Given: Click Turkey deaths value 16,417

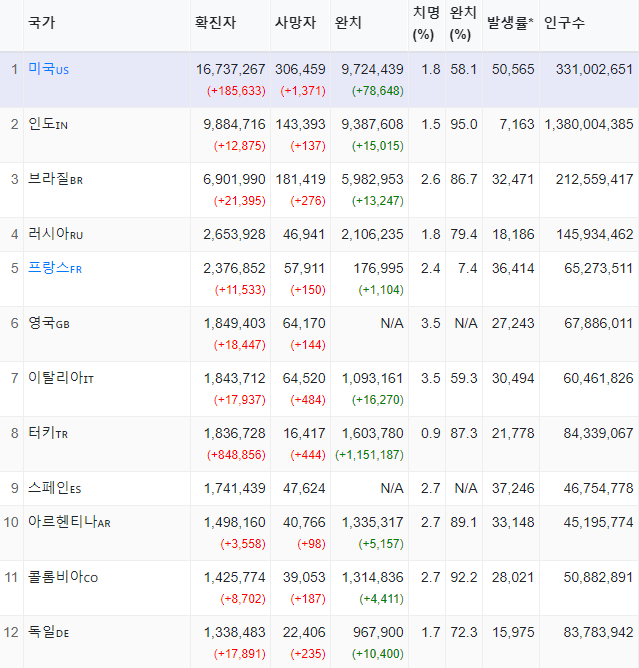Looking at the screenshot, I should [304, 433].
